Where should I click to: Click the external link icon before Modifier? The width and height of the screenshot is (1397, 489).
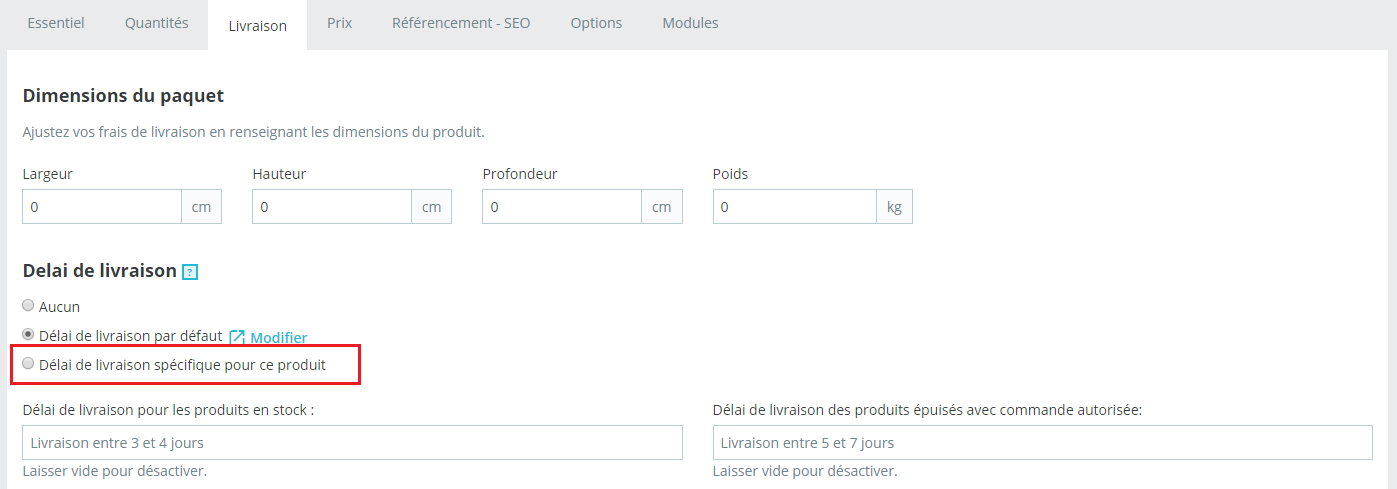[237, 337]
